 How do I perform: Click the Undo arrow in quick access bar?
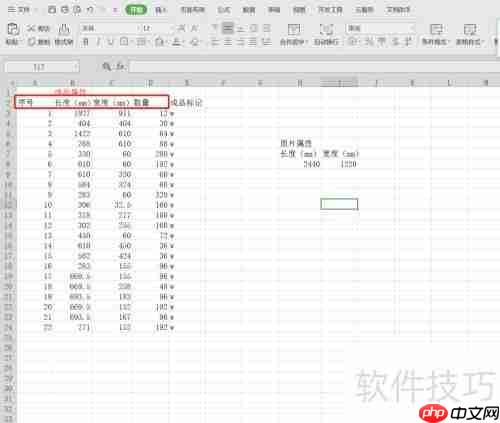pyautogui.click(x=90, y=10)
